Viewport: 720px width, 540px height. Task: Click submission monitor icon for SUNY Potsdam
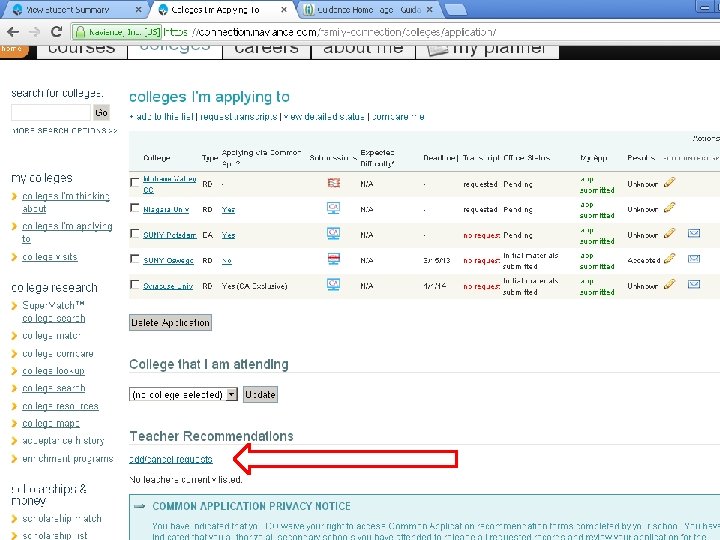click(333, 233)
